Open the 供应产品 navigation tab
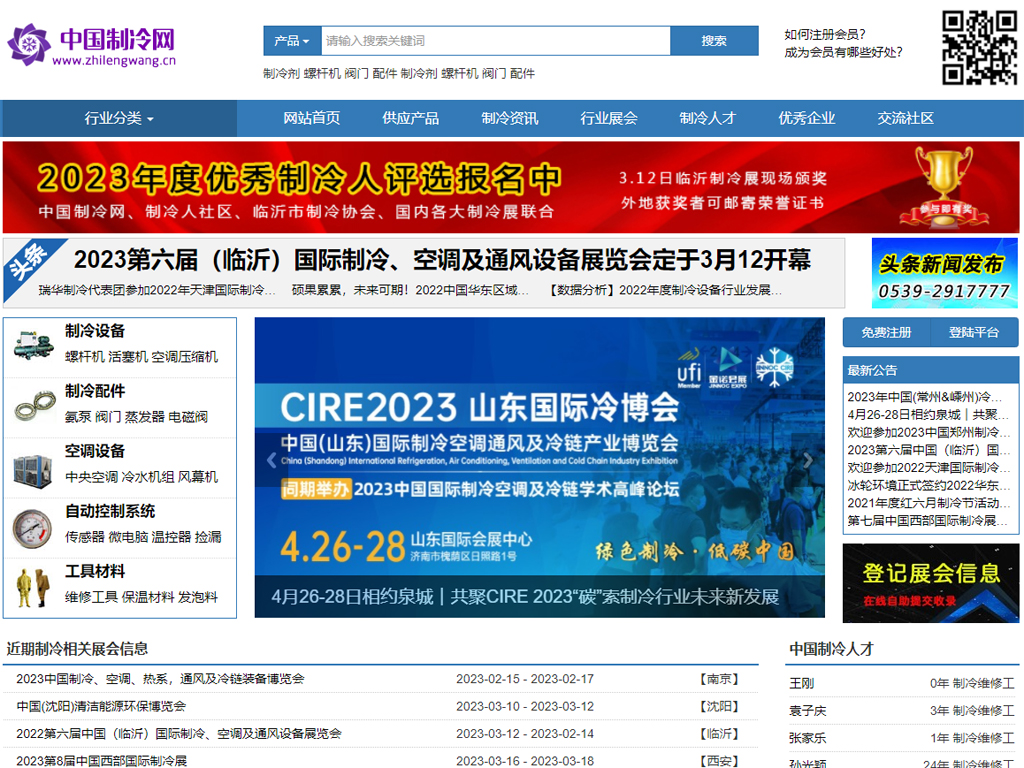 tap(410, 118)
